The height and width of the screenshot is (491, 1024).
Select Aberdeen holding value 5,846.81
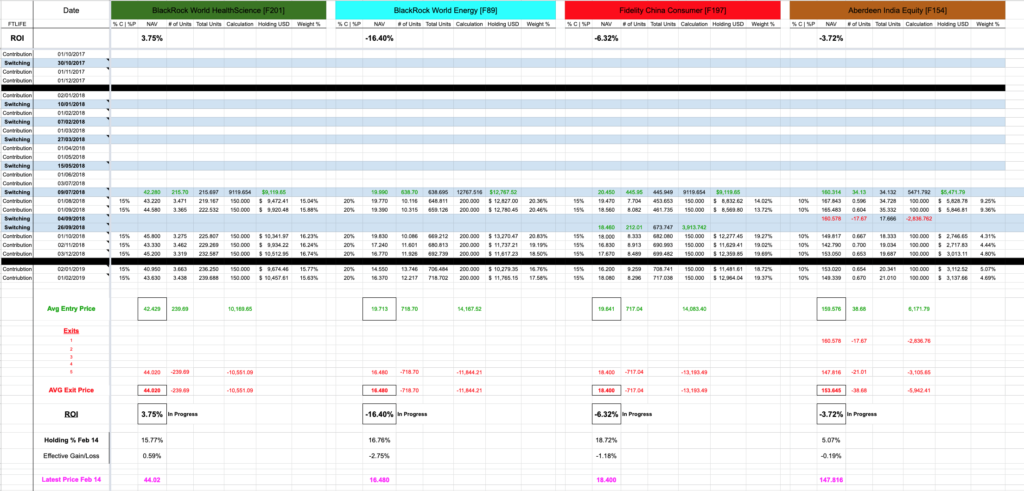tap(953, 210)
